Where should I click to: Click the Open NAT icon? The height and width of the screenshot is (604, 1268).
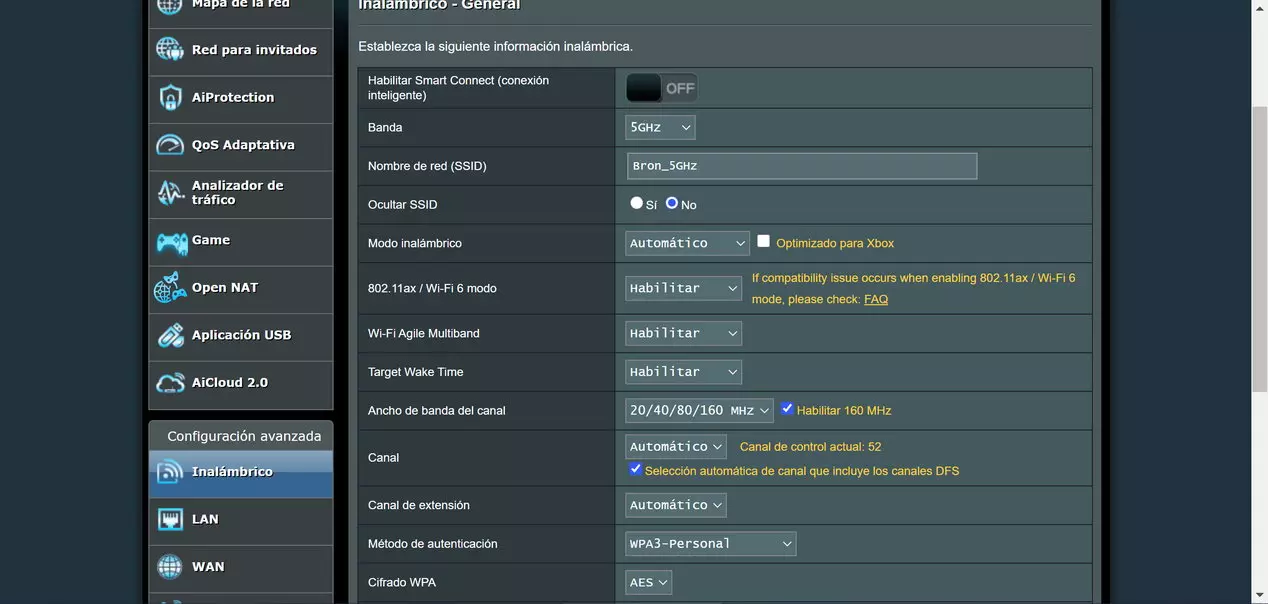point(170,288)
